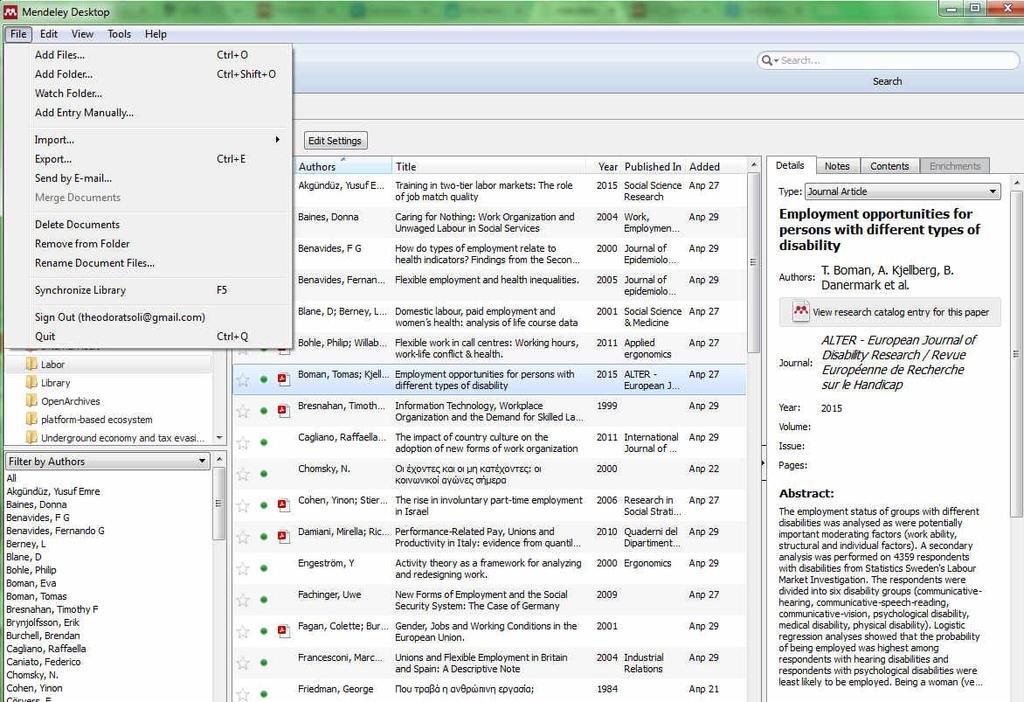Open the PDF icon in the Bresnahan row

283,411
